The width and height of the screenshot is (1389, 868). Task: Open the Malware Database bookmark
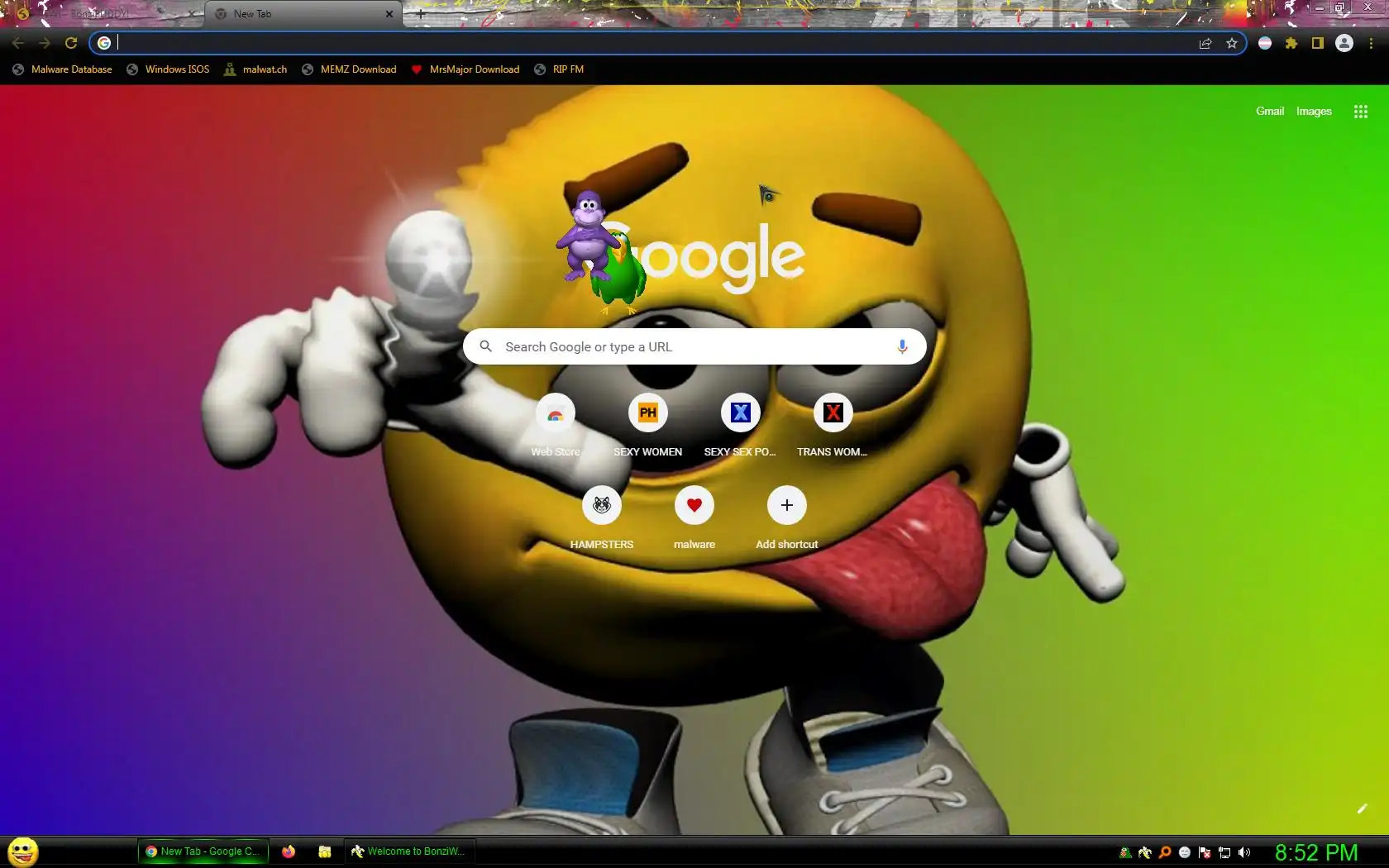pos(63,69)
